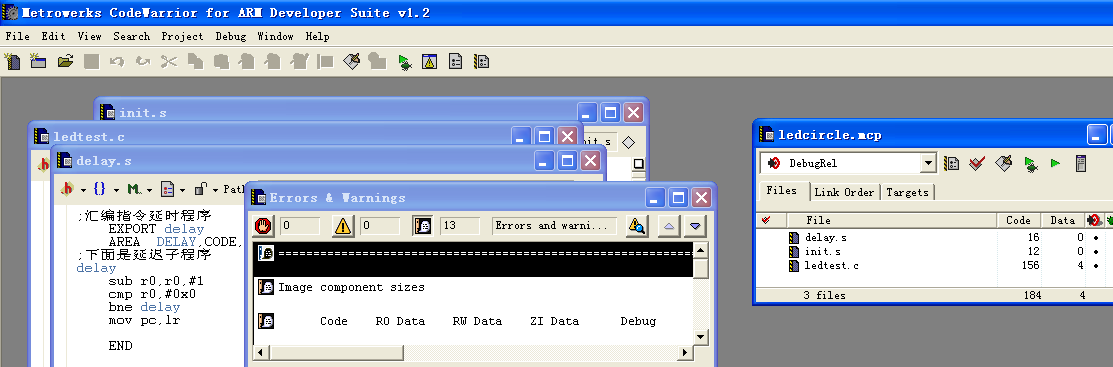Screen dimensions: 1113x367
Task: Switch to the Files tab
Action: [x=782, y=191]
